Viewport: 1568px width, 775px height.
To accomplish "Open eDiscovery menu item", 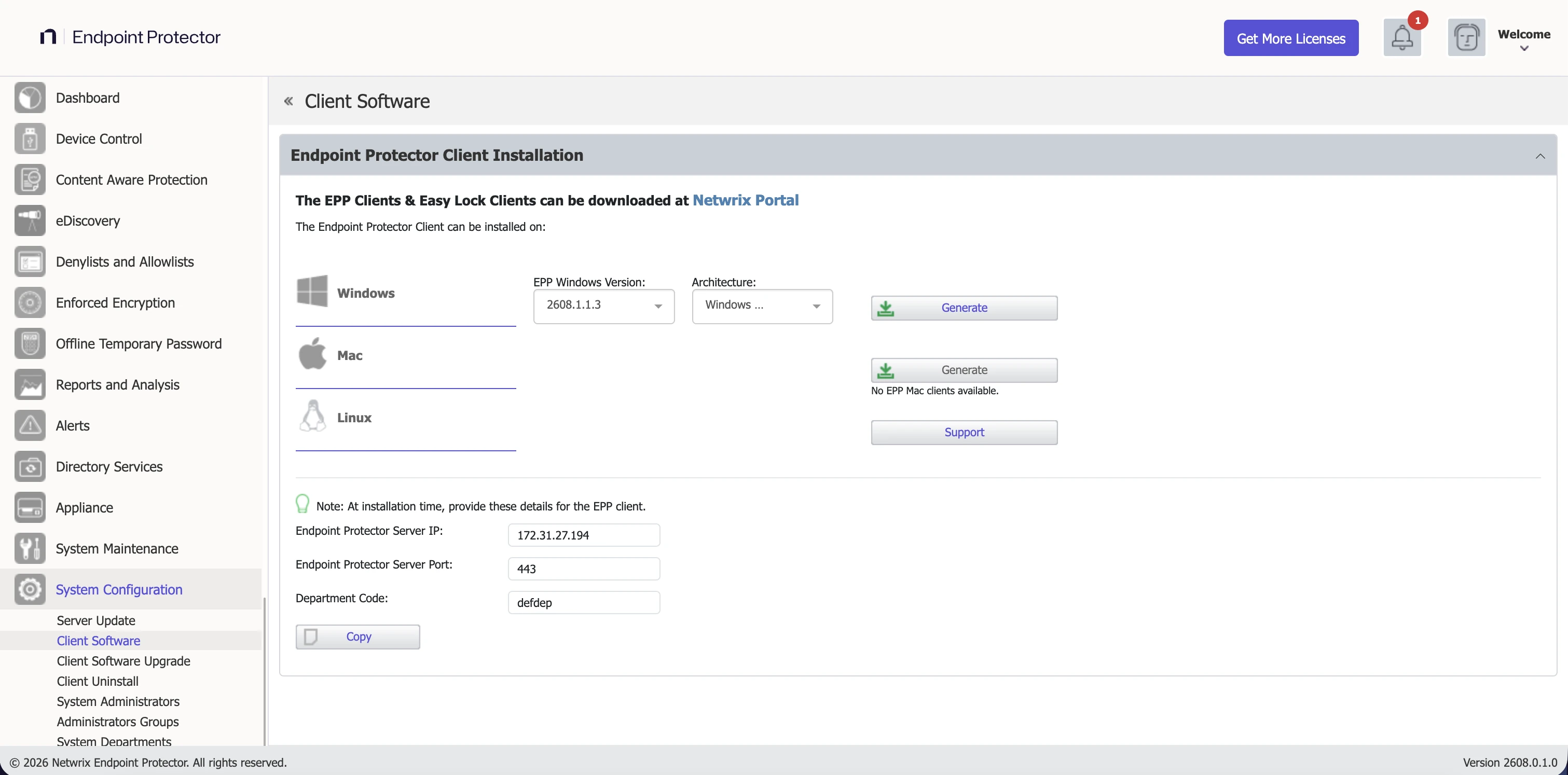I will [88, 221].
